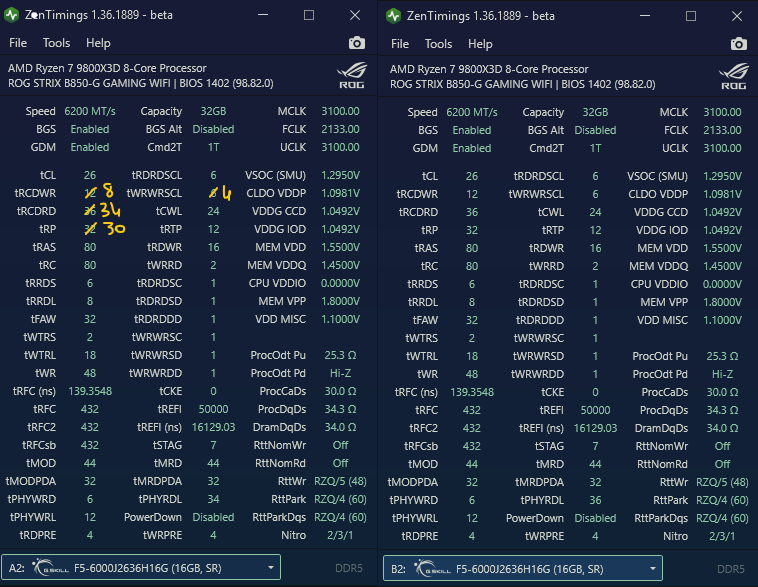Viewport: 758px width, 587px height.
Task: Close the right ZenTimings window
Action: point(737,16)
